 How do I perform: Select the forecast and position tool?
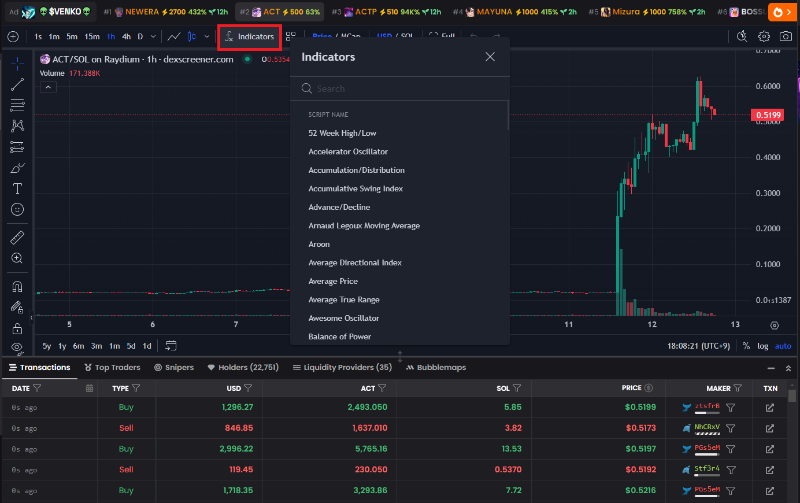(x=17, y=147)
